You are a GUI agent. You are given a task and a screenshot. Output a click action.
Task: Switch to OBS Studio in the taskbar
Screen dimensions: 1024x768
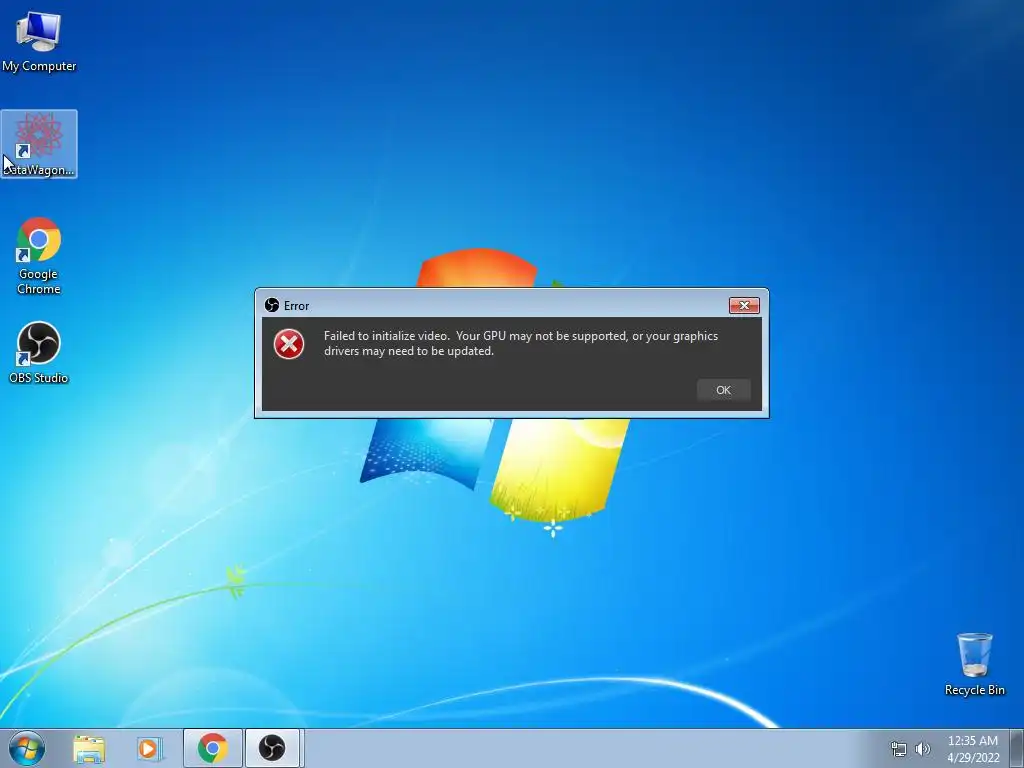[x=272, y=748]
